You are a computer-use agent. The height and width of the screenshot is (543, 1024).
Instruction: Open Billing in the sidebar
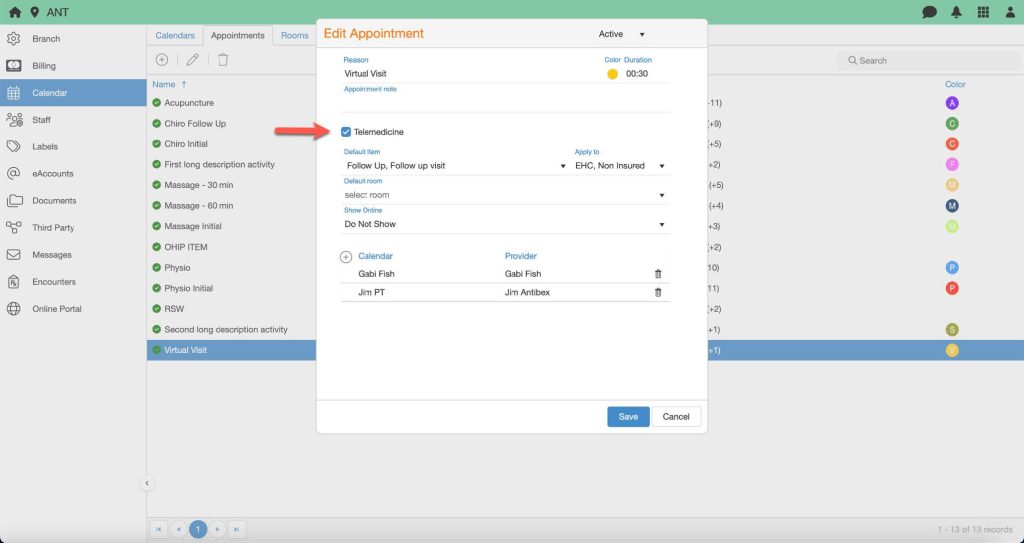44,66
